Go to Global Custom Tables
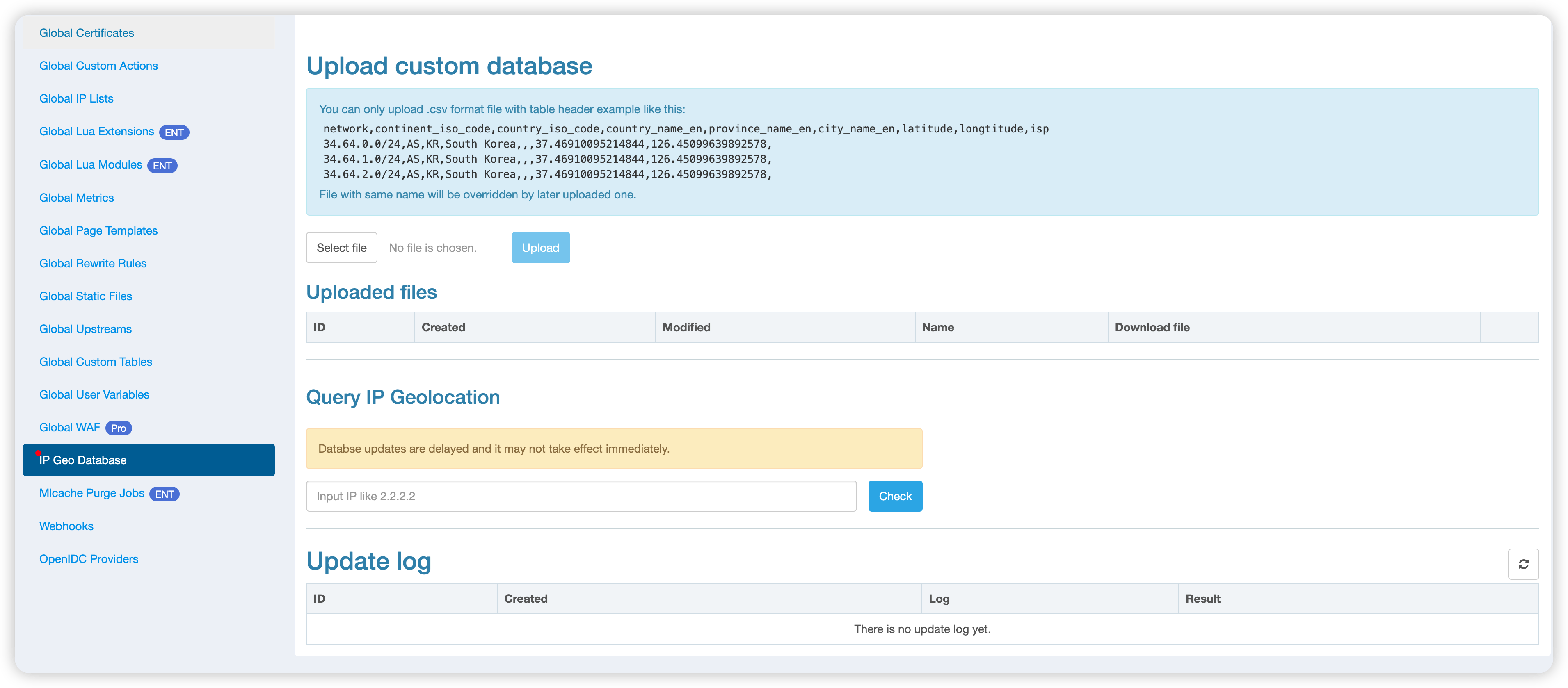The height and width of the screenshot is (688, 1568). pyautogui.click(x=96, y=362)
